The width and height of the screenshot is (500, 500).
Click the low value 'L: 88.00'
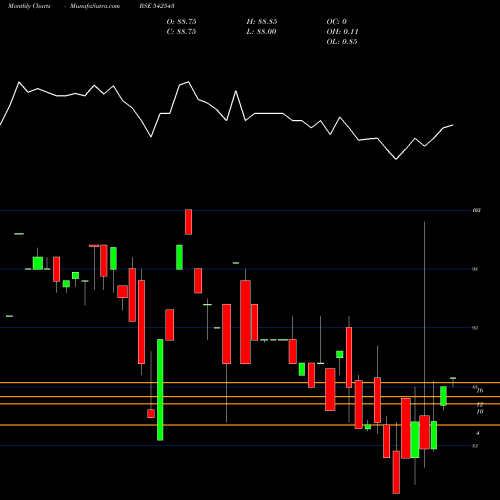tap(262, 32)
